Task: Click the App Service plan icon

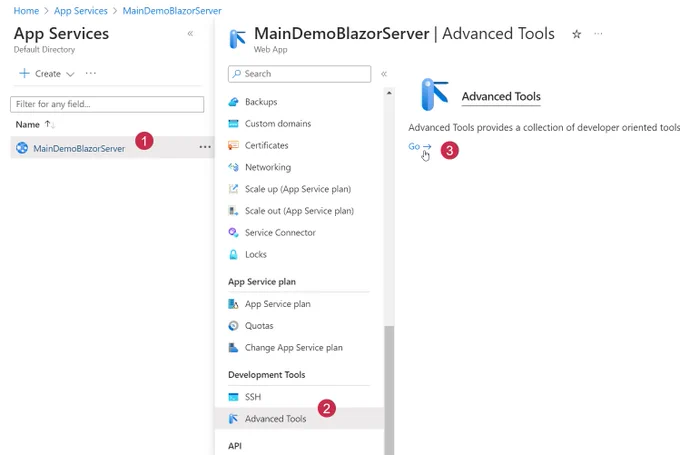Action: tap(233, 304)
